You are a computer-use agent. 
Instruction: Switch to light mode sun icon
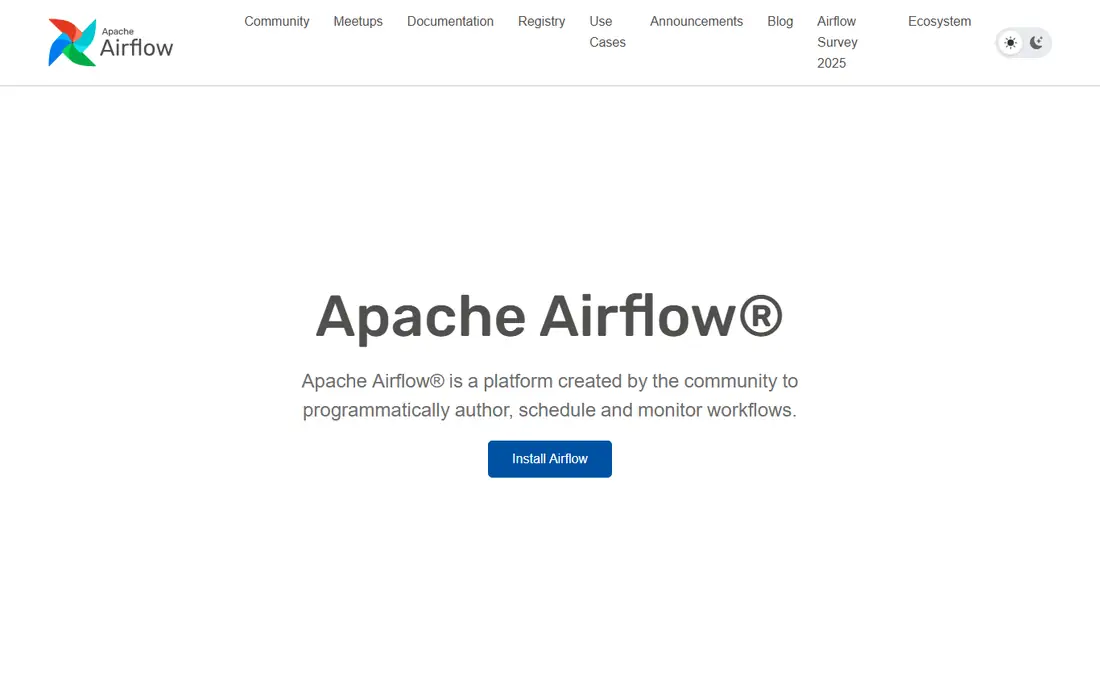1010,43
